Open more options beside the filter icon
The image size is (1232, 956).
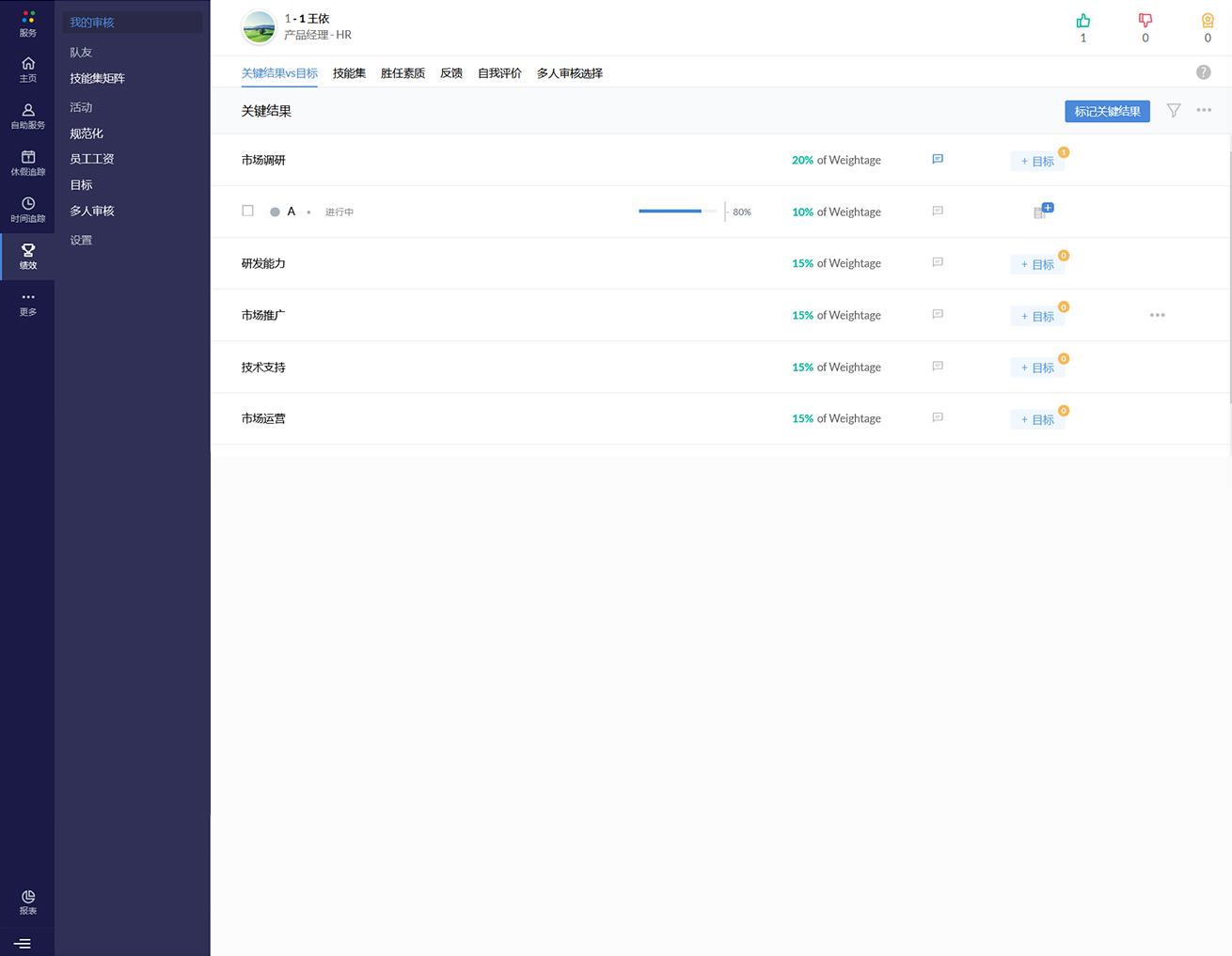click(x=1204, y=111)
